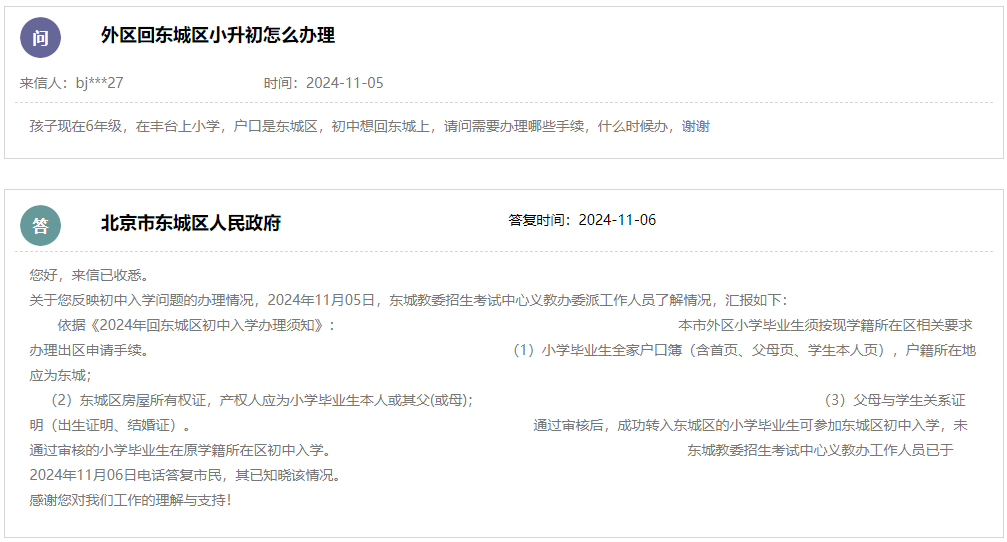Click the sentence starting with 本市外区小学毕业生

coord(825,325)
